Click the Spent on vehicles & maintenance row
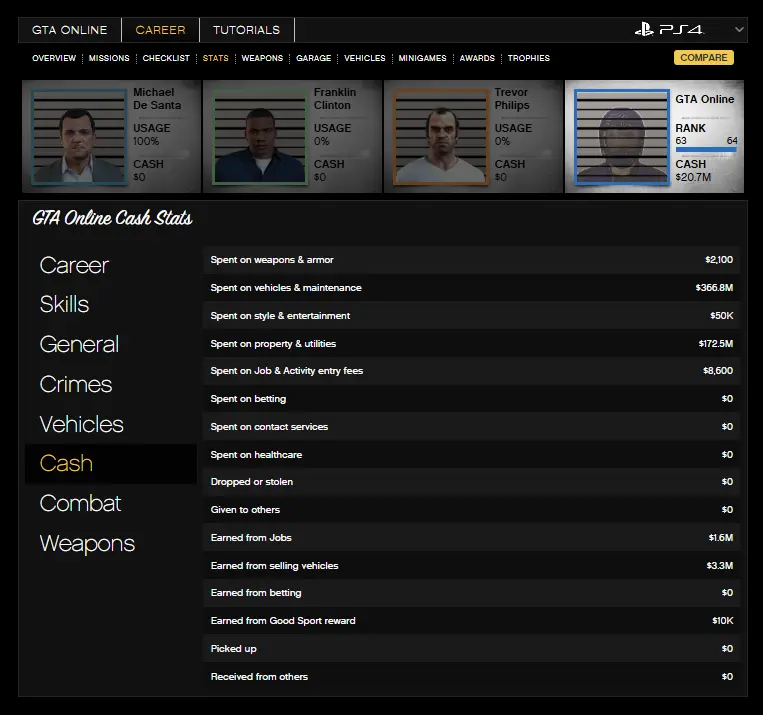 pos(471,288)
